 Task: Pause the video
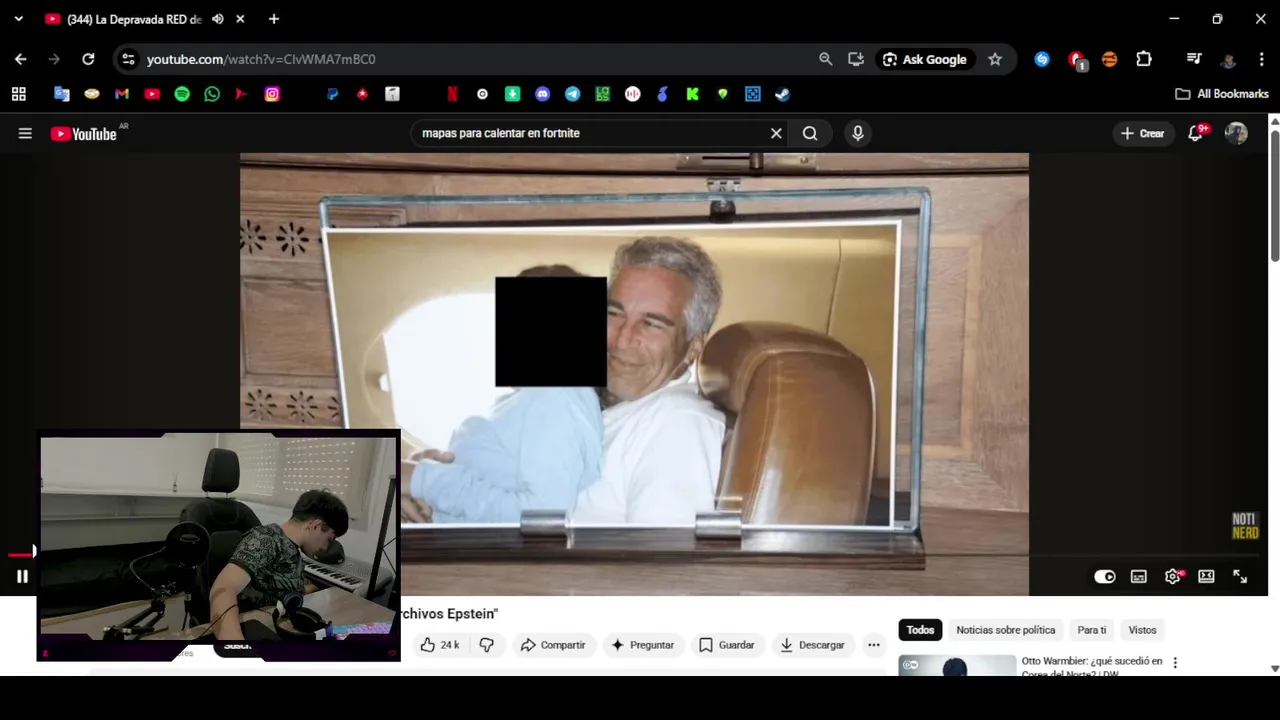tap(22, 576)
